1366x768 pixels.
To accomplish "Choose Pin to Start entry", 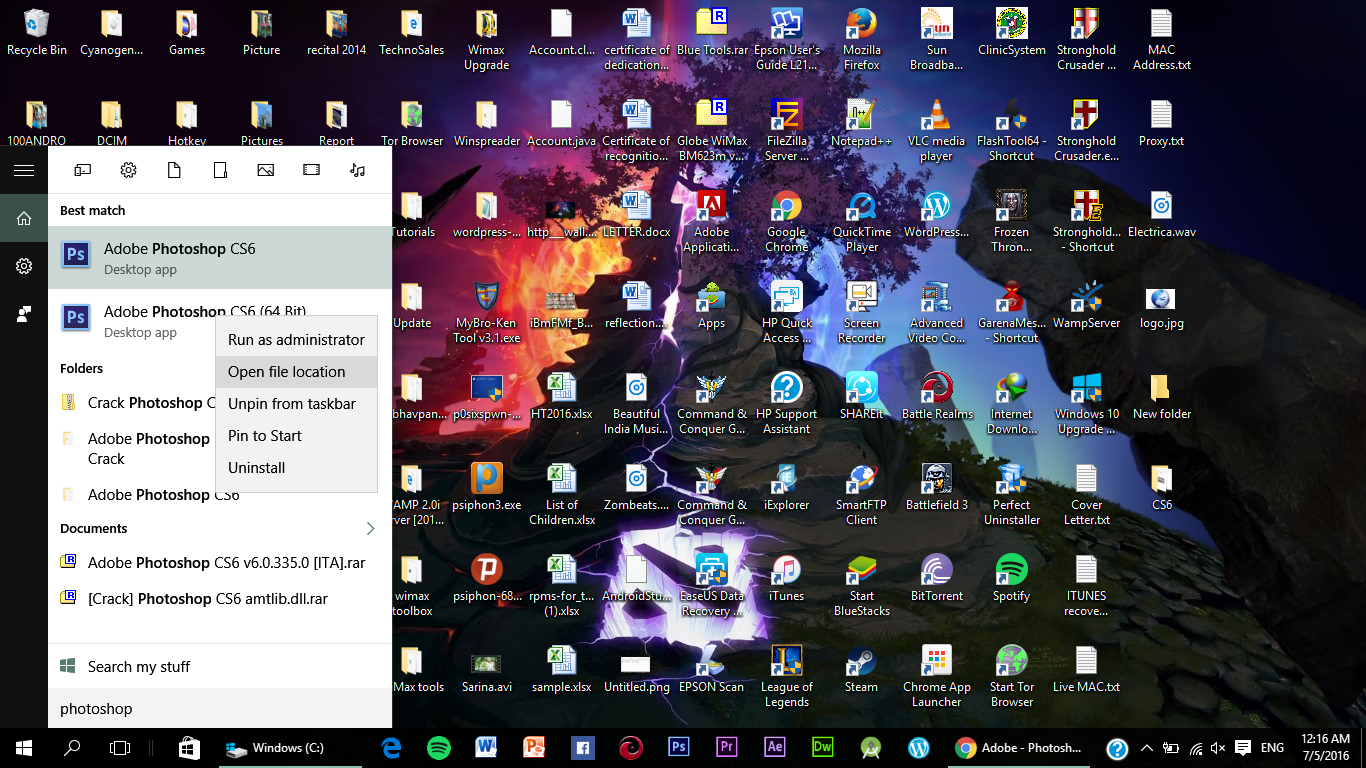I will click(296, 436).
